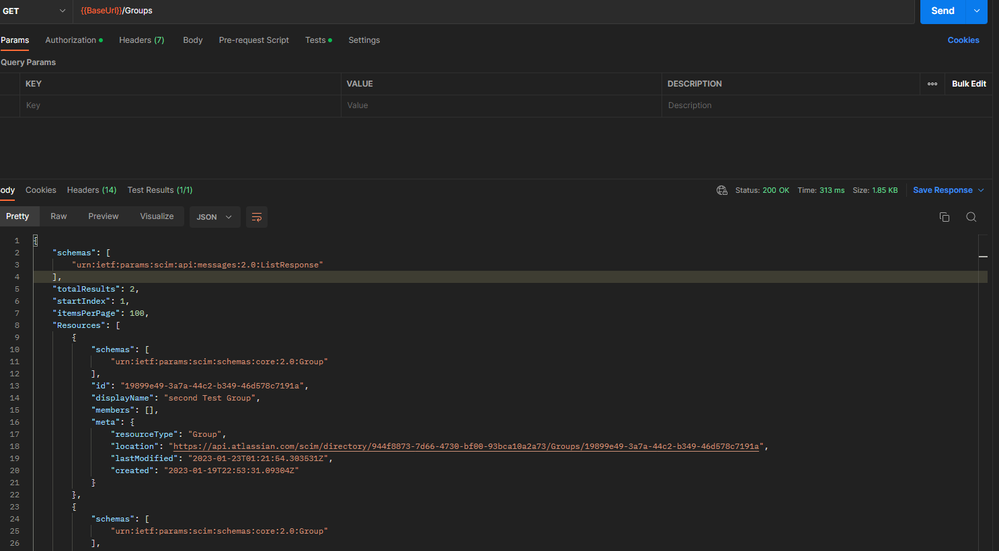Click the "totalResults" line in response

pos(96,289)
